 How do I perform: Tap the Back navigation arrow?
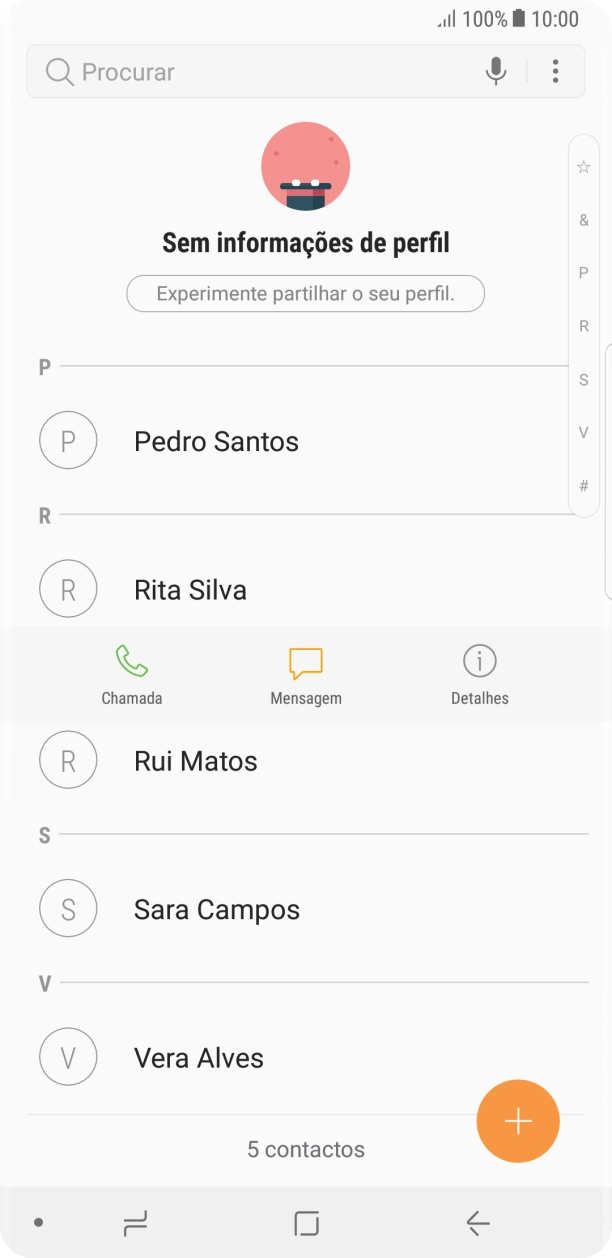tap(478, 1222)
